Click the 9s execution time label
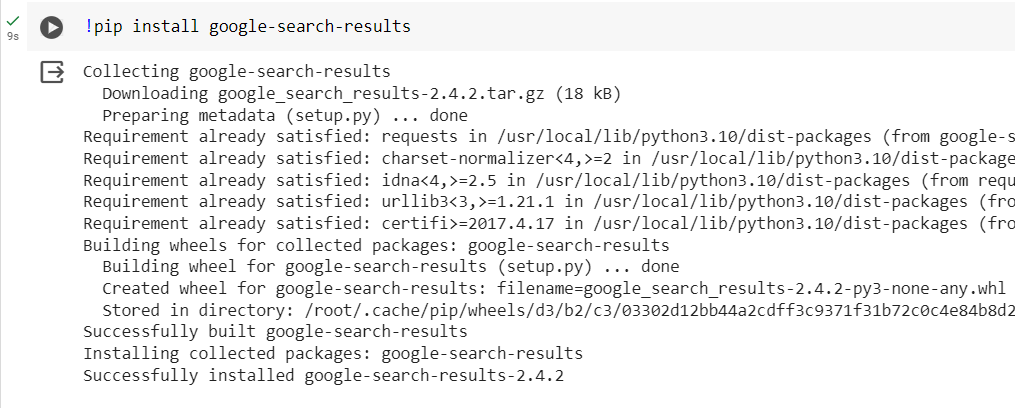1015x408 pixels. click(x=12, y=36)
